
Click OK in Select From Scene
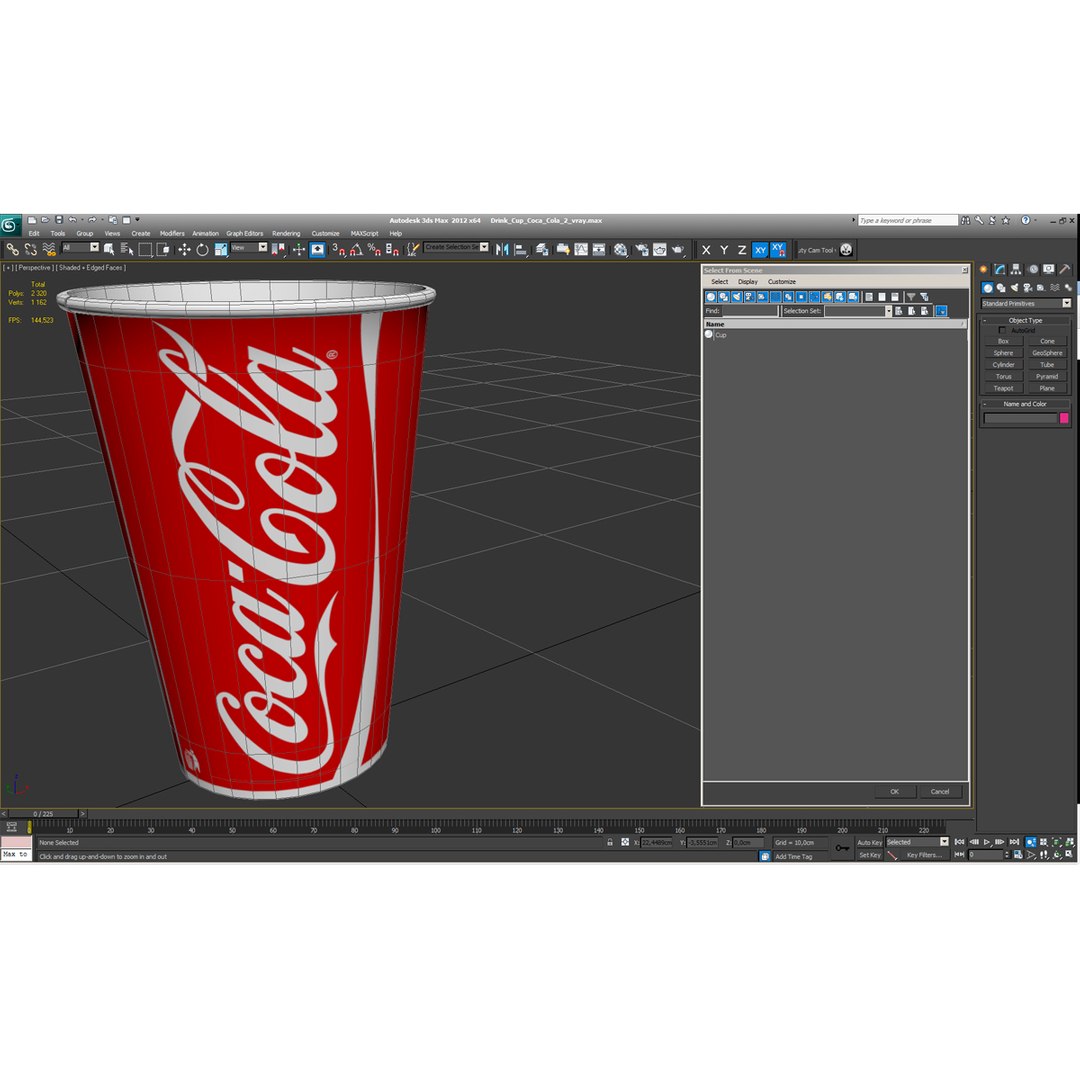pyautogui.click(x=895, y=791)
